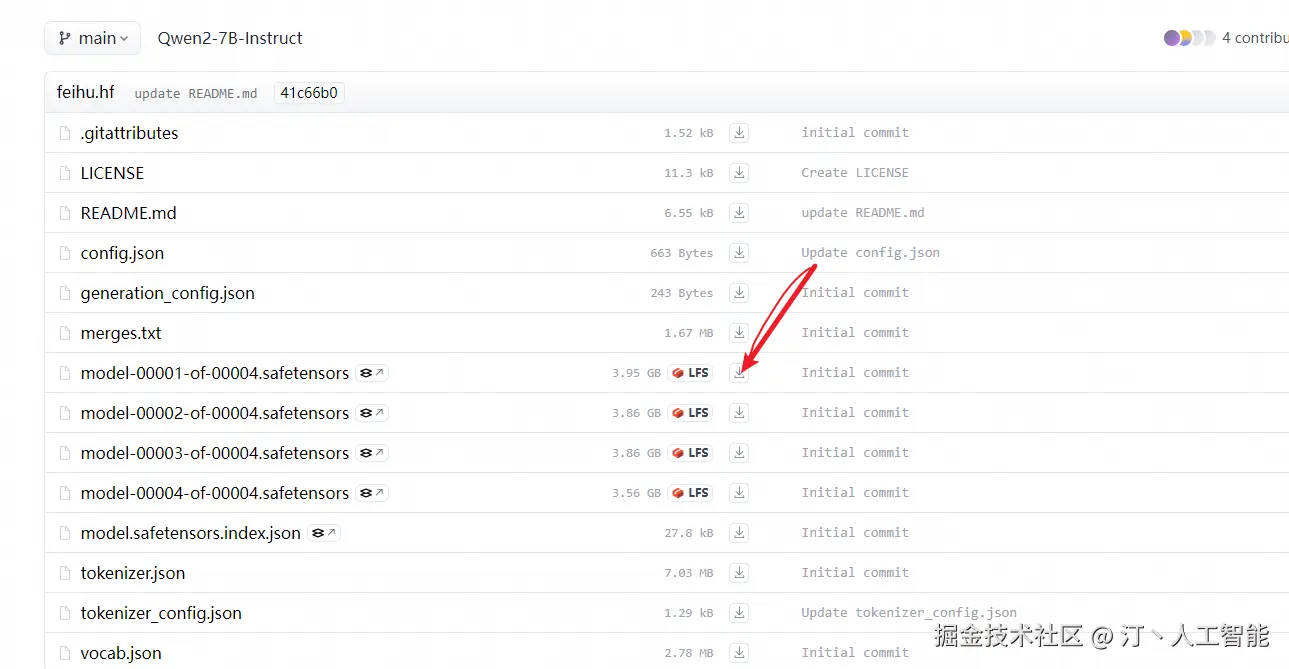Open the tokenizer_config.json file
1289x669 pixels.
tap(161, 613)
